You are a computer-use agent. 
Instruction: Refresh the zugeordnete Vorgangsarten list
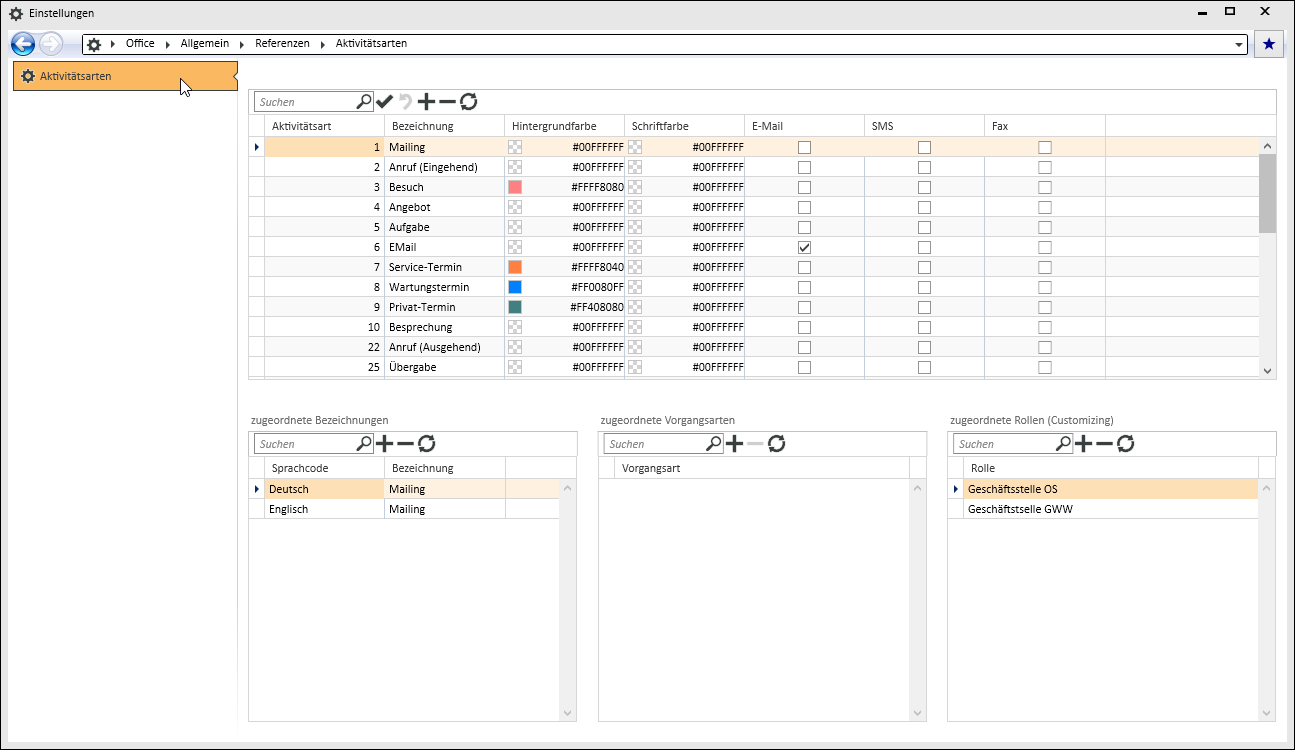click(x=776, y=443)
